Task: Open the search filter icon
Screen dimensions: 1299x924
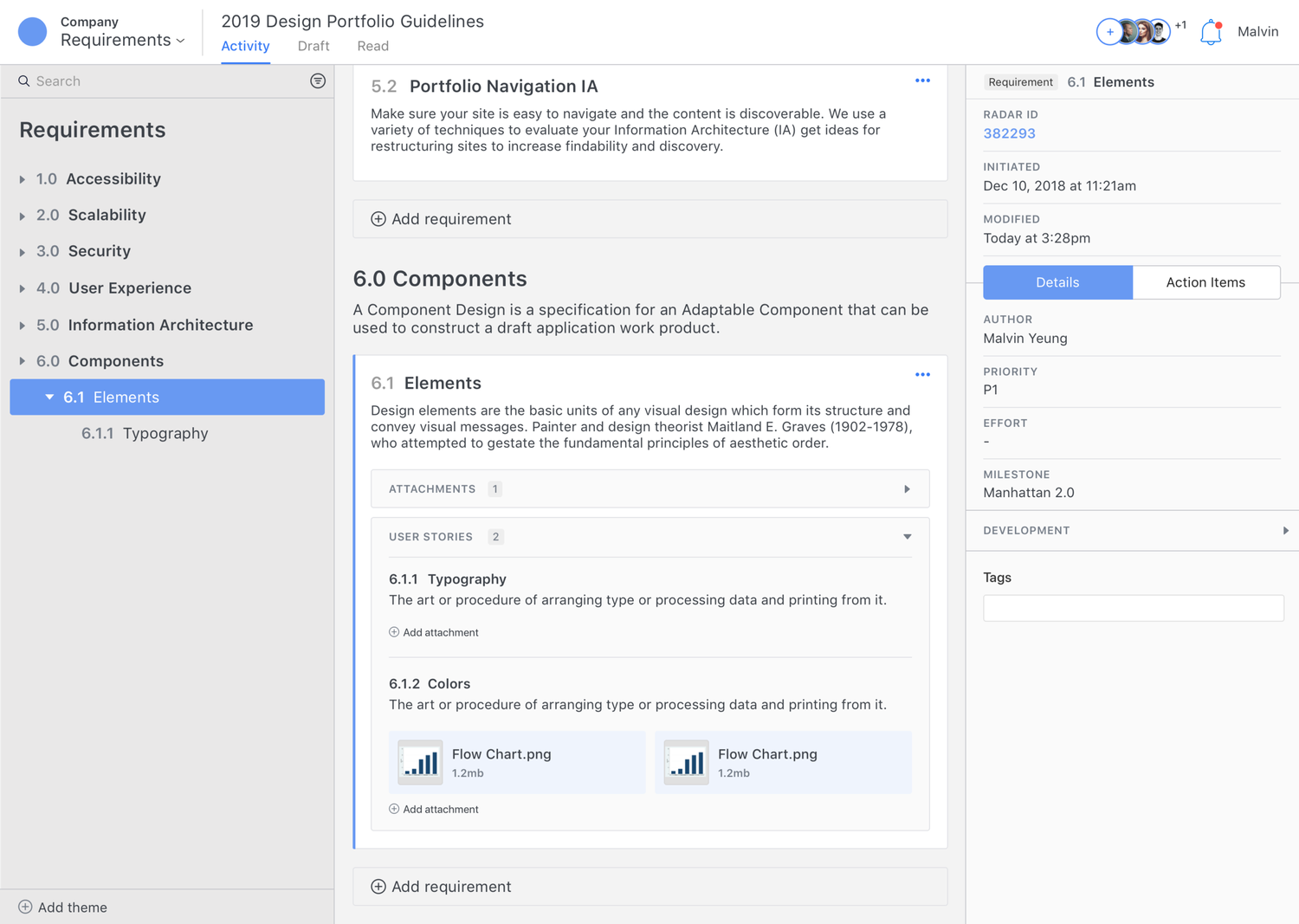Action: (x=318, y=81)
